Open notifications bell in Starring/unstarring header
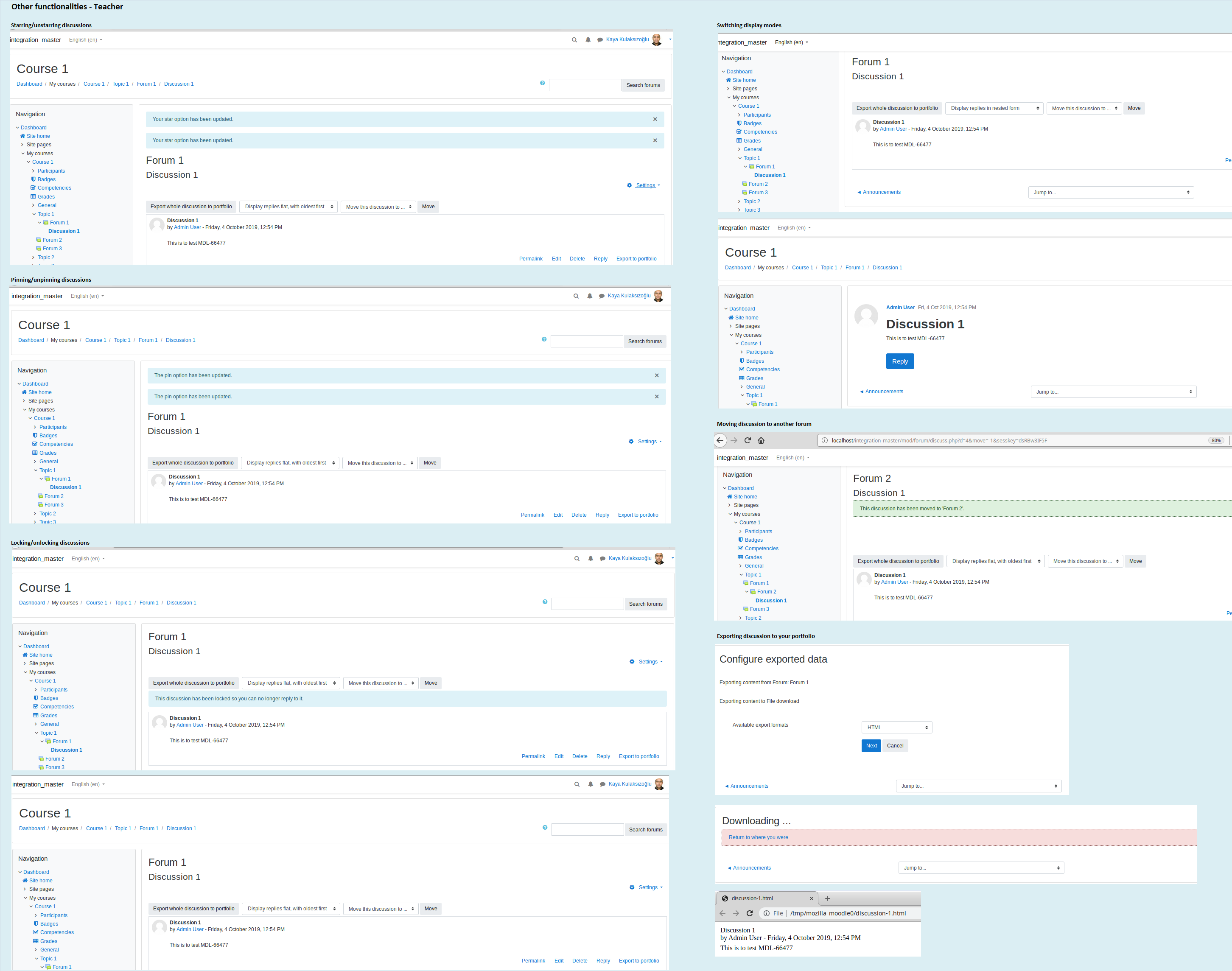The width and height of the screenshot is (1232, 971). coord(588,40)
